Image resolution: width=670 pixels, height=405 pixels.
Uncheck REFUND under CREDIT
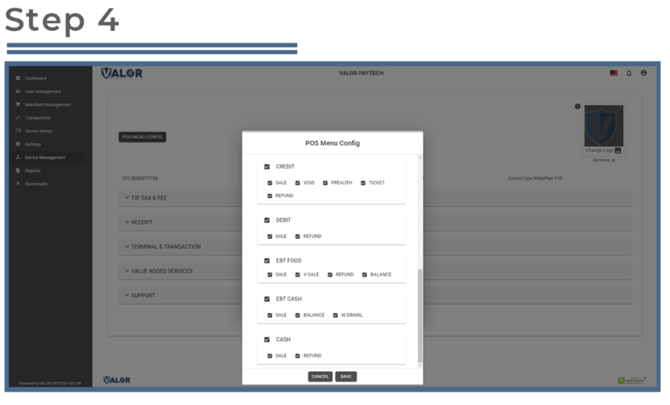pyautogui.click(x=270, y=196)
